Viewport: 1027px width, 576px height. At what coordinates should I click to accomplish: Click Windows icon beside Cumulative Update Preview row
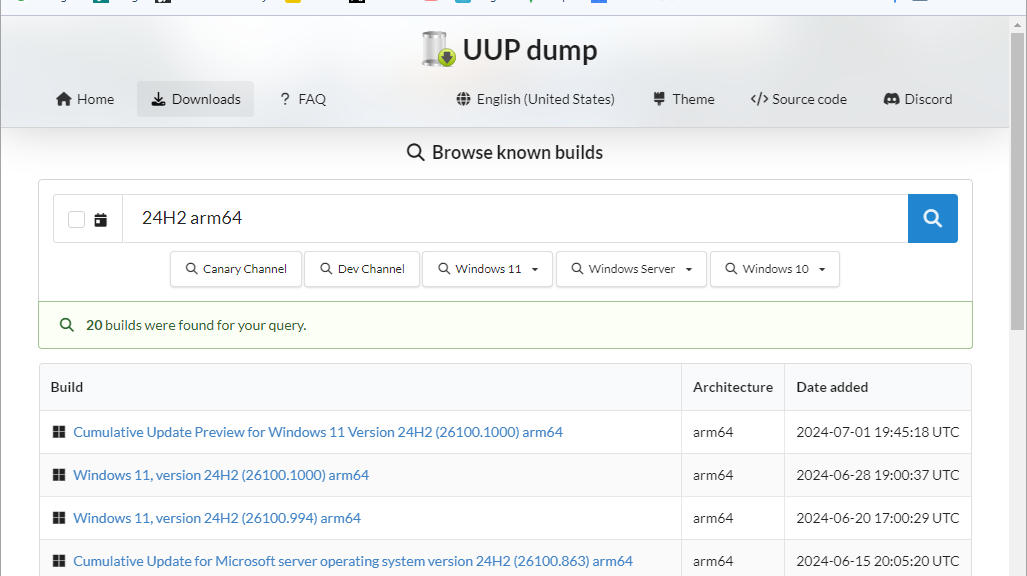tap(59, 432)
